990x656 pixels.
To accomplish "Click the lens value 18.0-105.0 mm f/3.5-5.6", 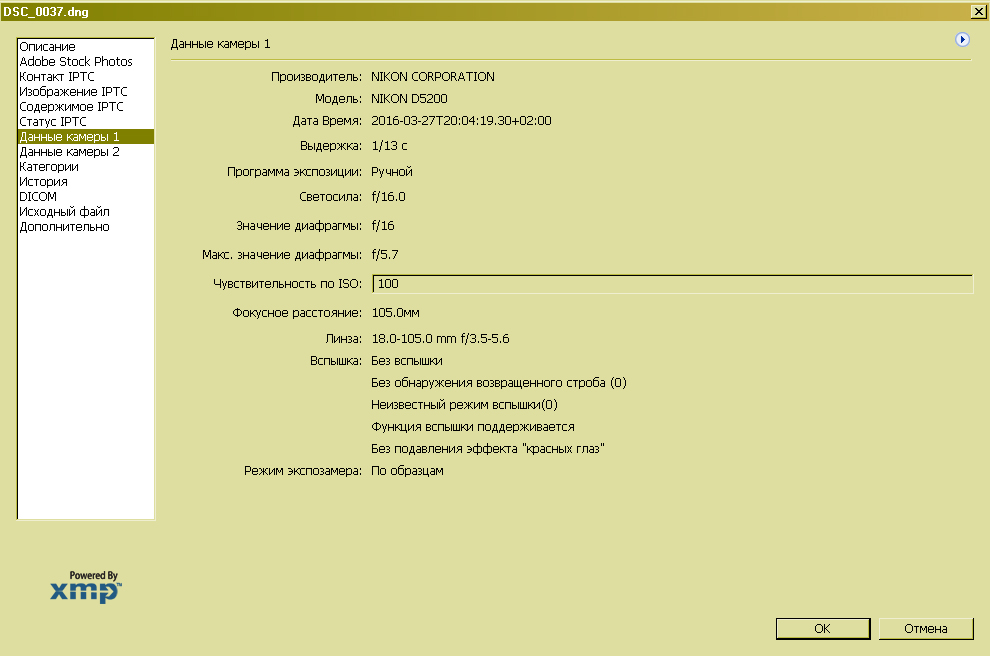I will 441,339.
